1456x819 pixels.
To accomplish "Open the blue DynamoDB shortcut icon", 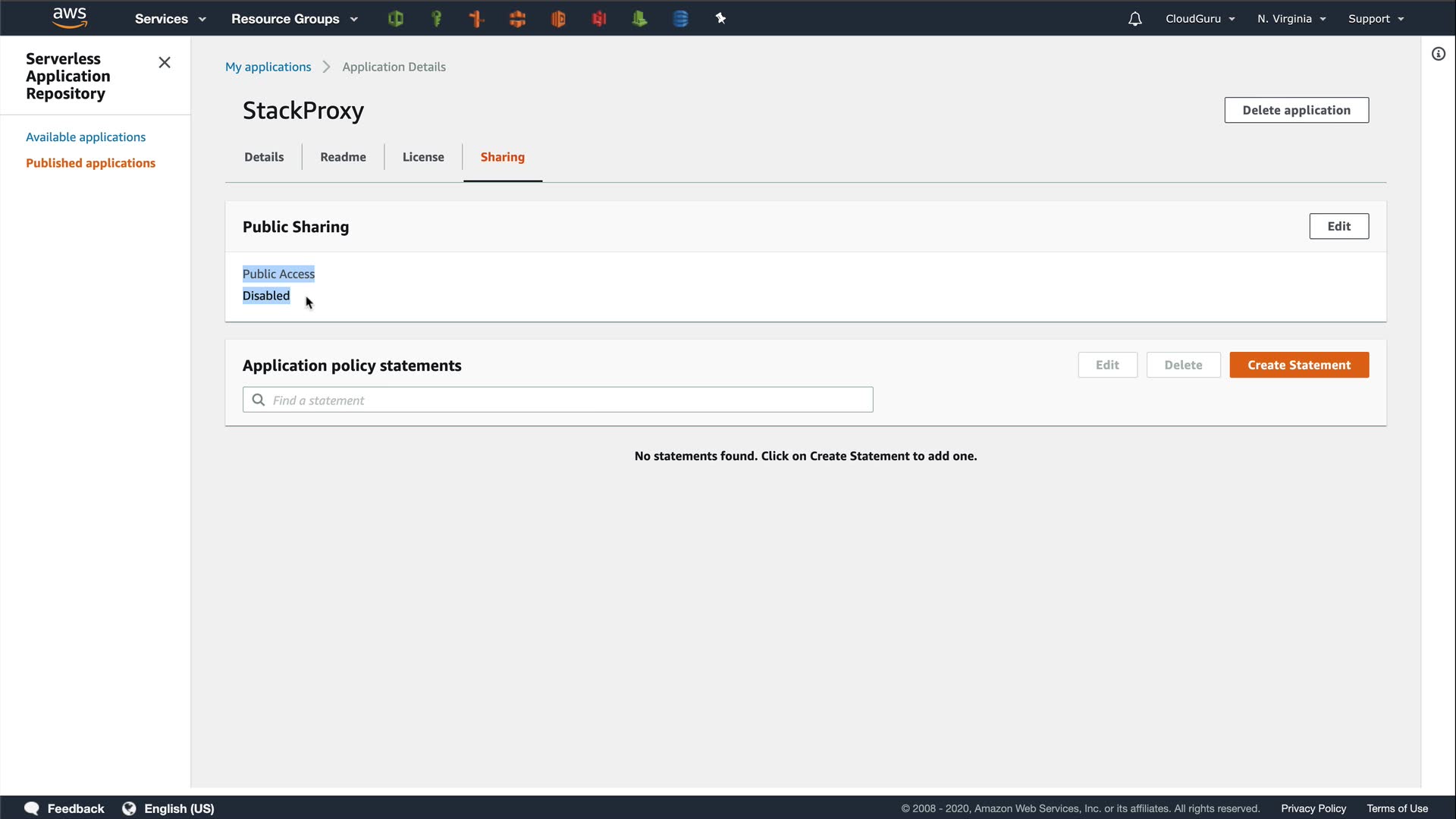I will (x=680, y=19).
